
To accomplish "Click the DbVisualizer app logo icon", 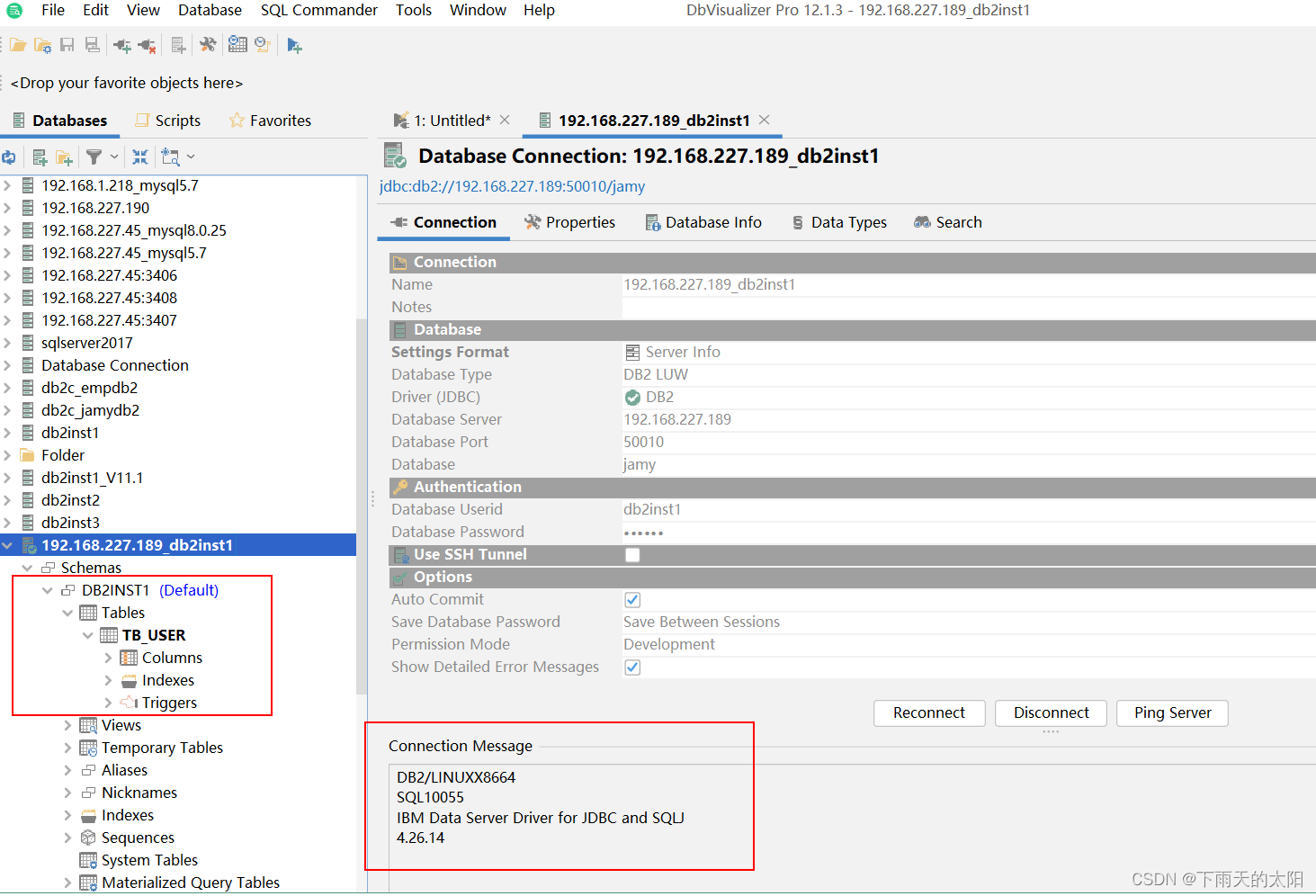I will [14, 11].
